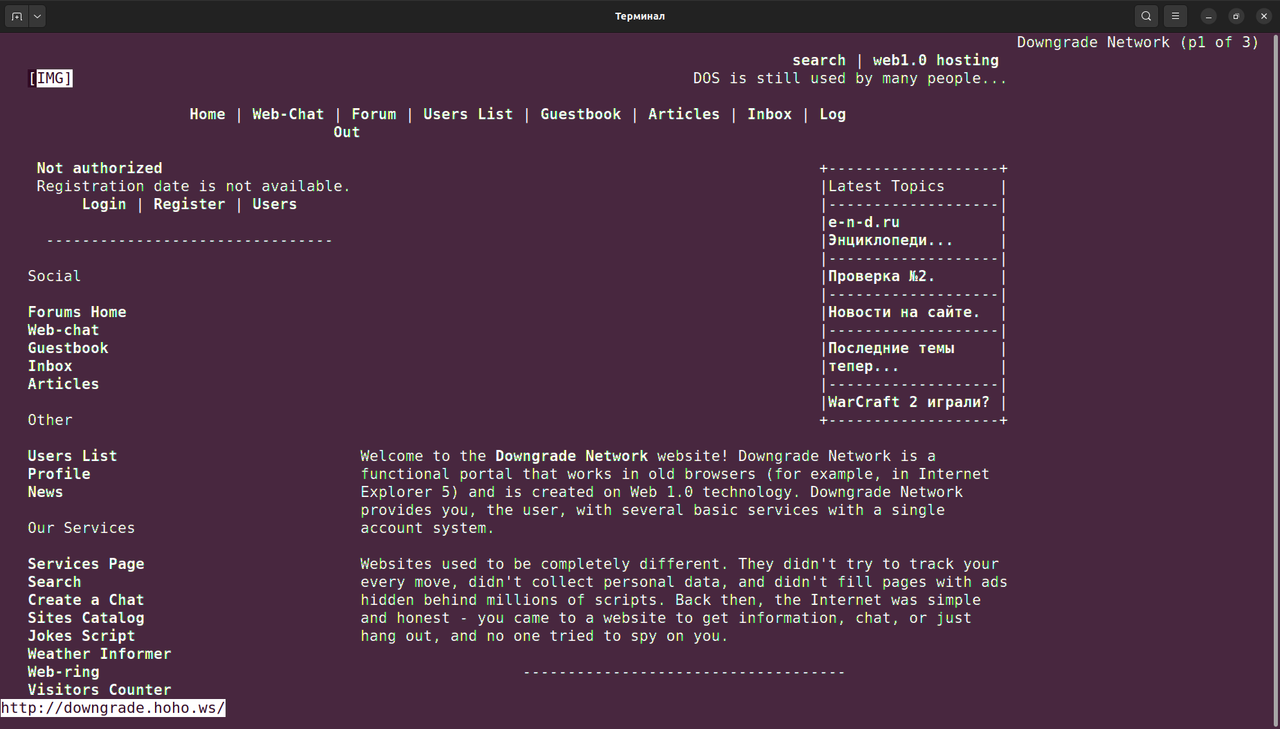Open the Web-ring link
The image size is (1280, 729).
pyautogui.click(x=63, y=672)
